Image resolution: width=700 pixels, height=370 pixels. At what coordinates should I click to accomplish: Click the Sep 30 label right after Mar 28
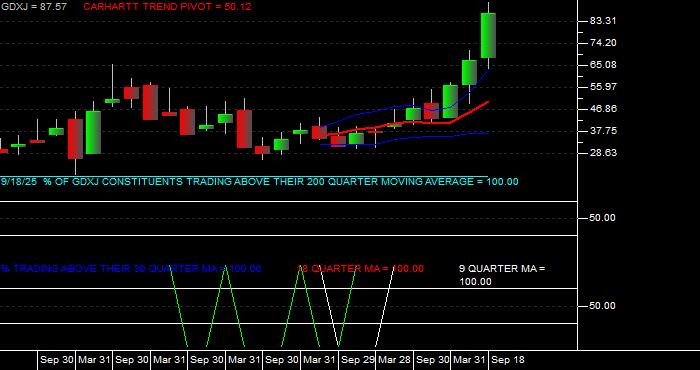point(433,360)
